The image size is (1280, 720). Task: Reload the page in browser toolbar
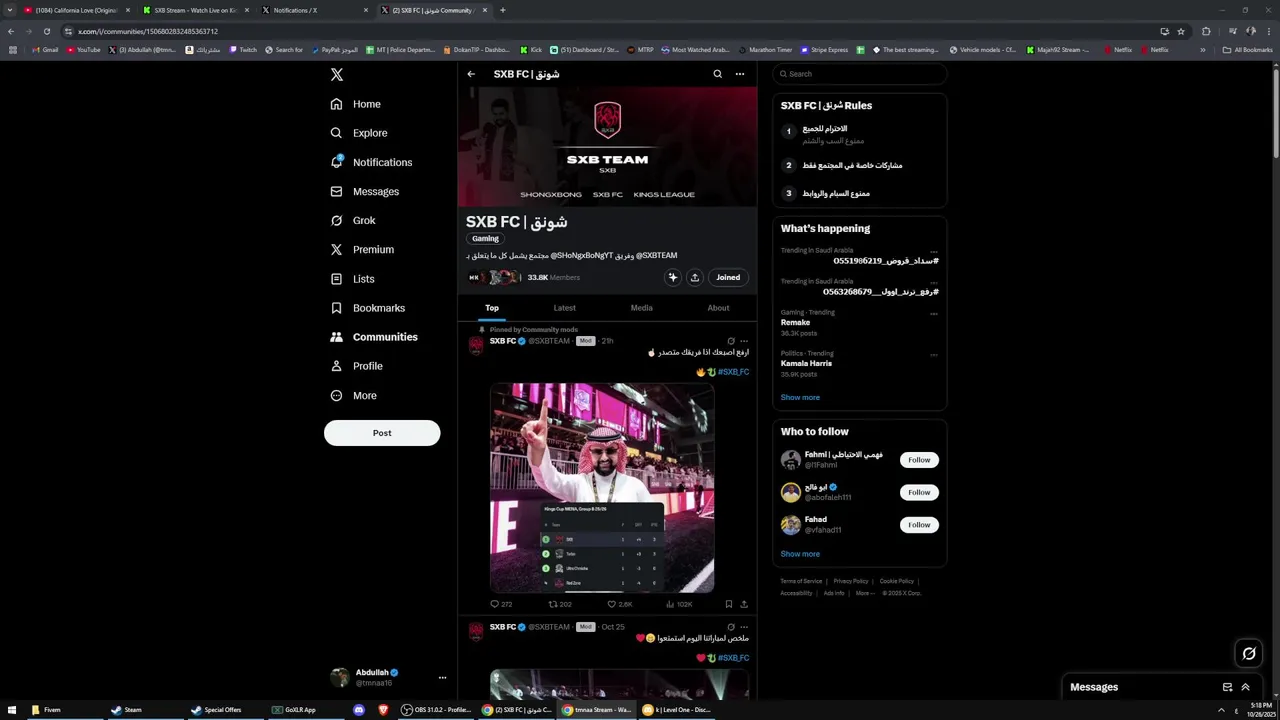coord(46,31)
